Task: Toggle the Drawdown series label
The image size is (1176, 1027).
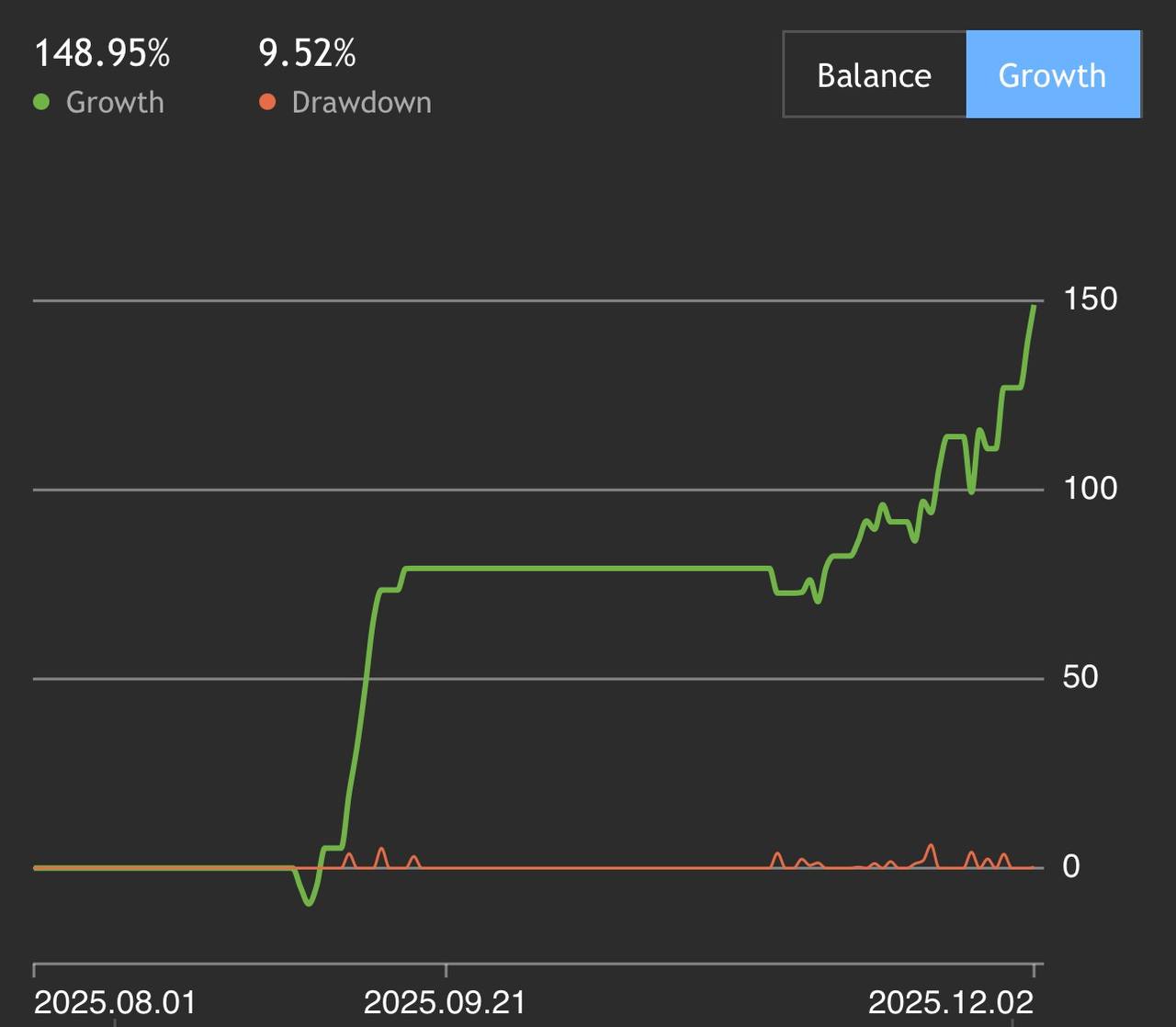Action: (x=361, y=102)
